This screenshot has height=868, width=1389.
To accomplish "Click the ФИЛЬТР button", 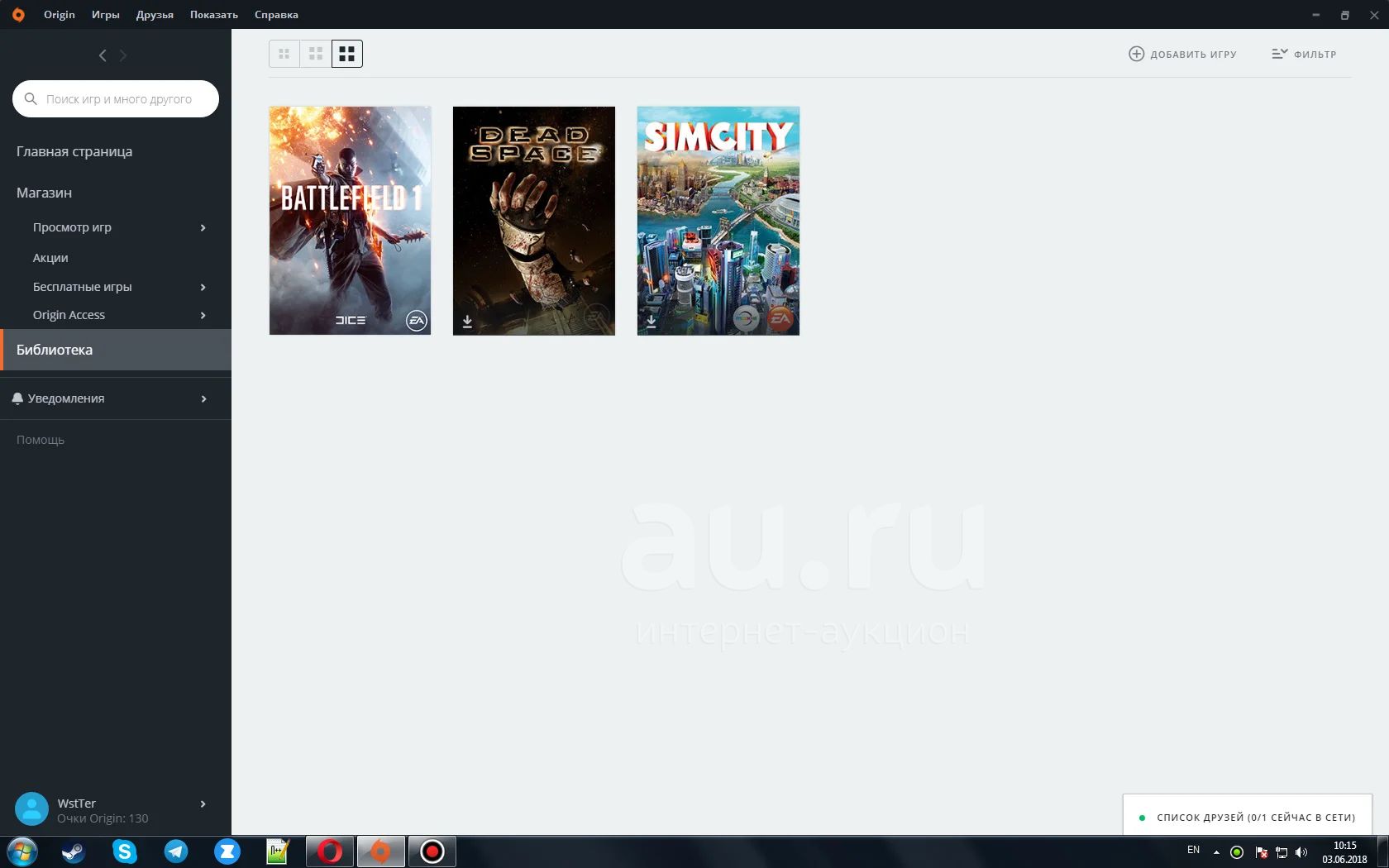I will [1304, 54].
